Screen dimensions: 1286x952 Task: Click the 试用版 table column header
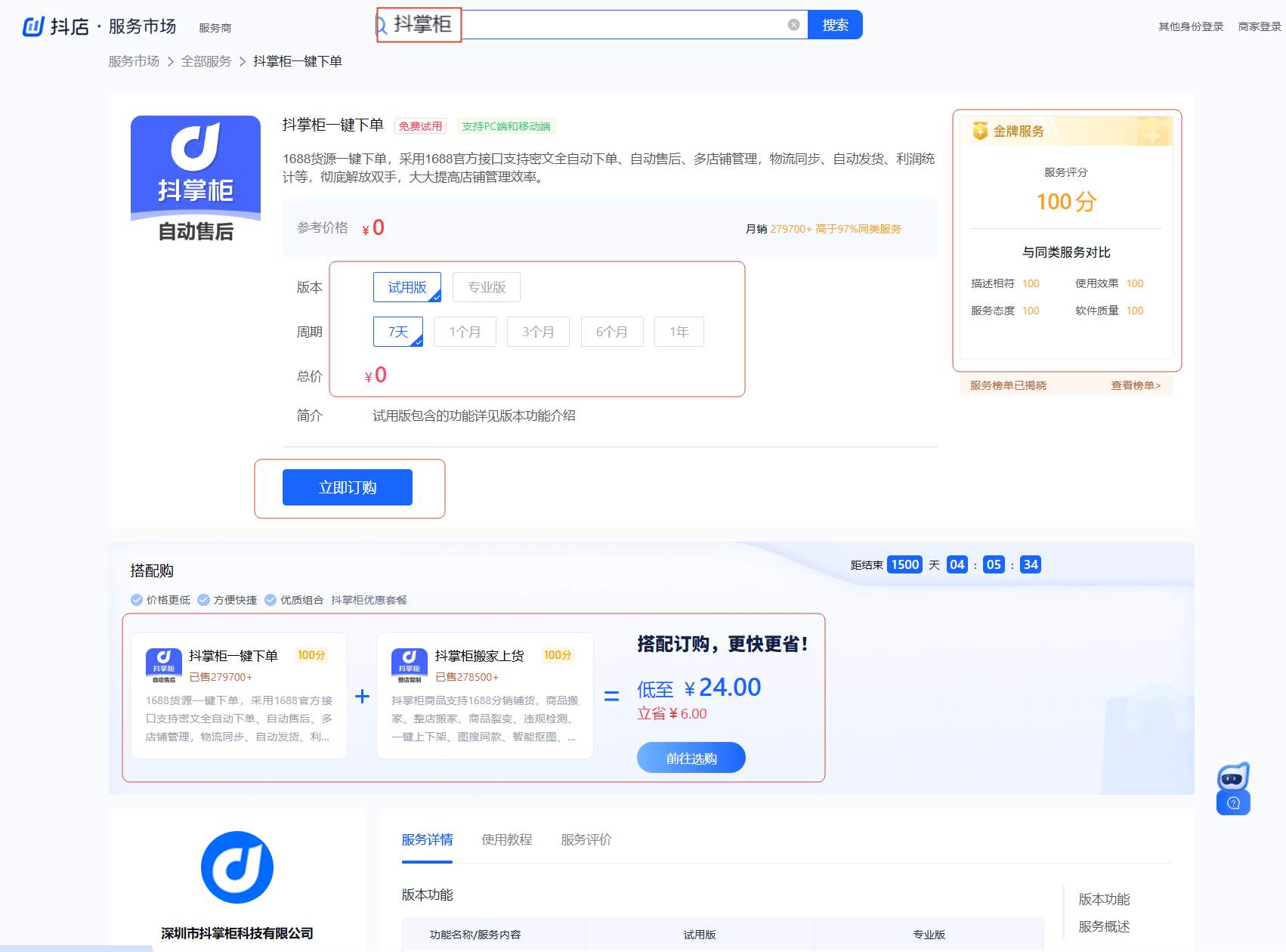click(x=700, y=935)
